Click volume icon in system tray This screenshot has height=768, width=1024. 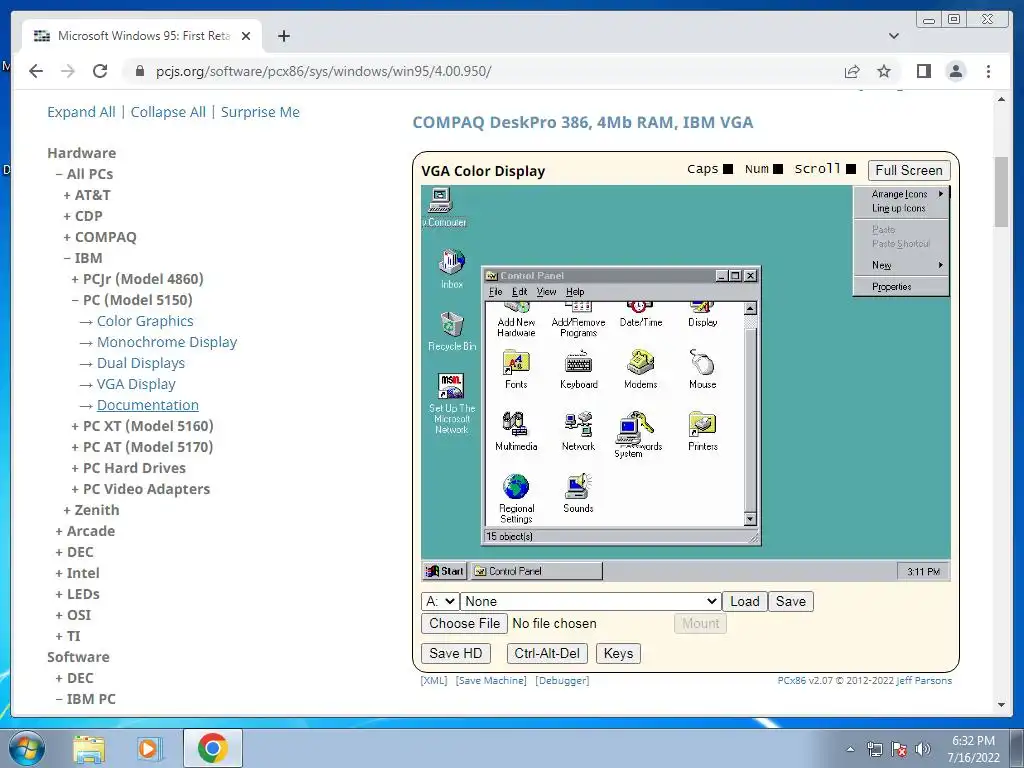pyautogui.click(x=923, y=749)
